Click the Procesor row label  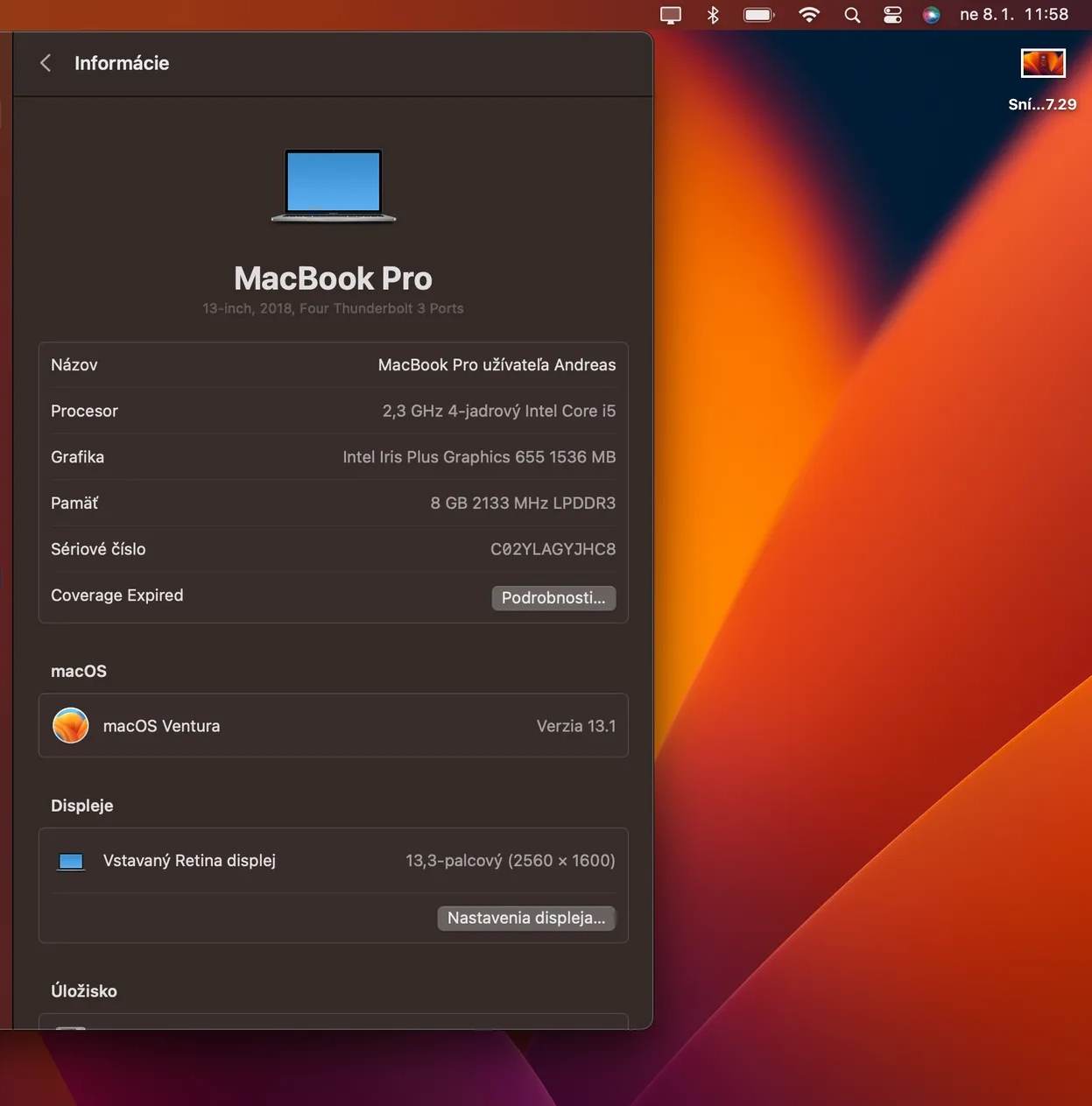tap(84, 411)
